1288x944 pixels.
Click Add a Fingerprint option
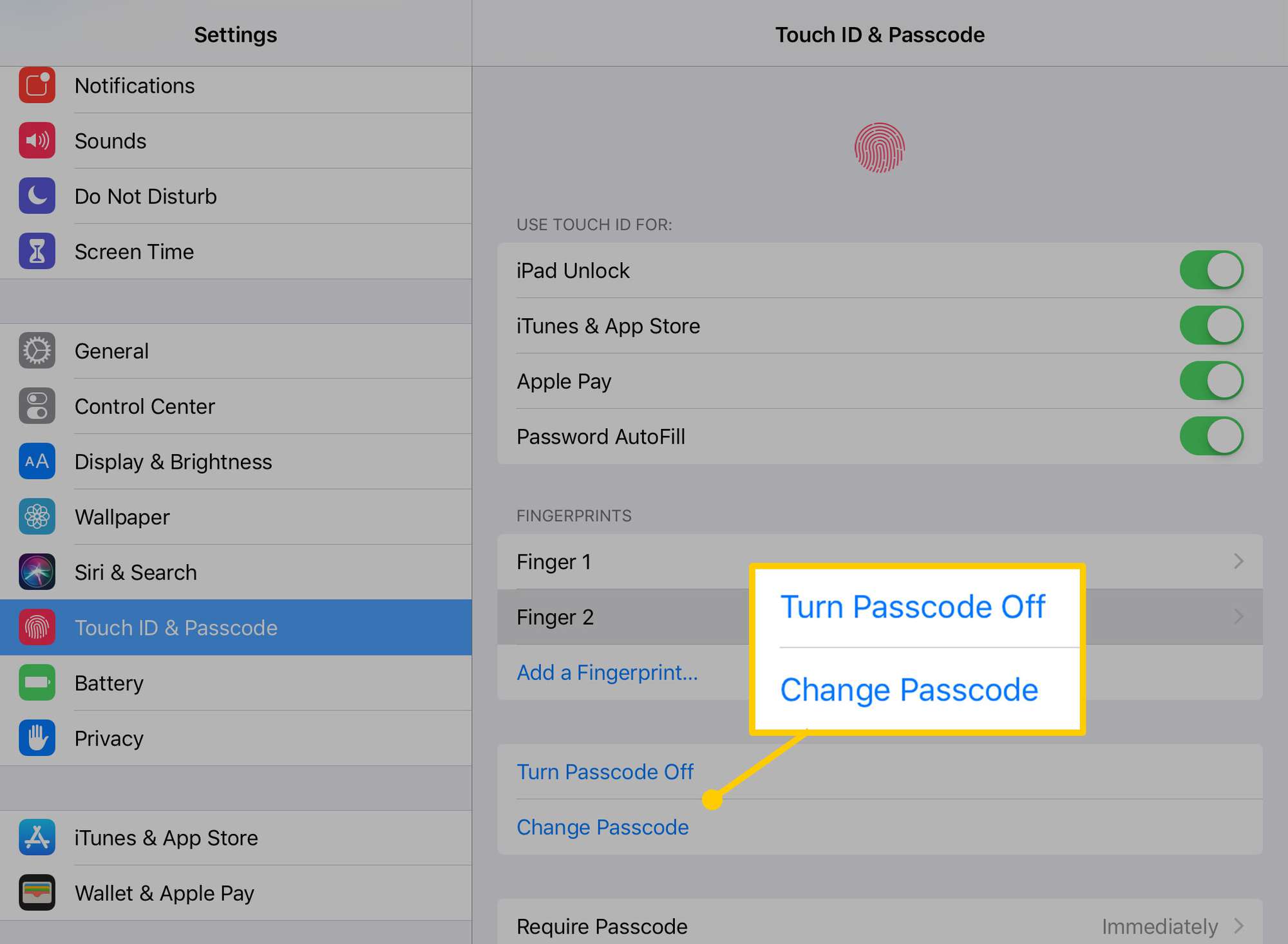pyautogui.click(x=605, y=670)
